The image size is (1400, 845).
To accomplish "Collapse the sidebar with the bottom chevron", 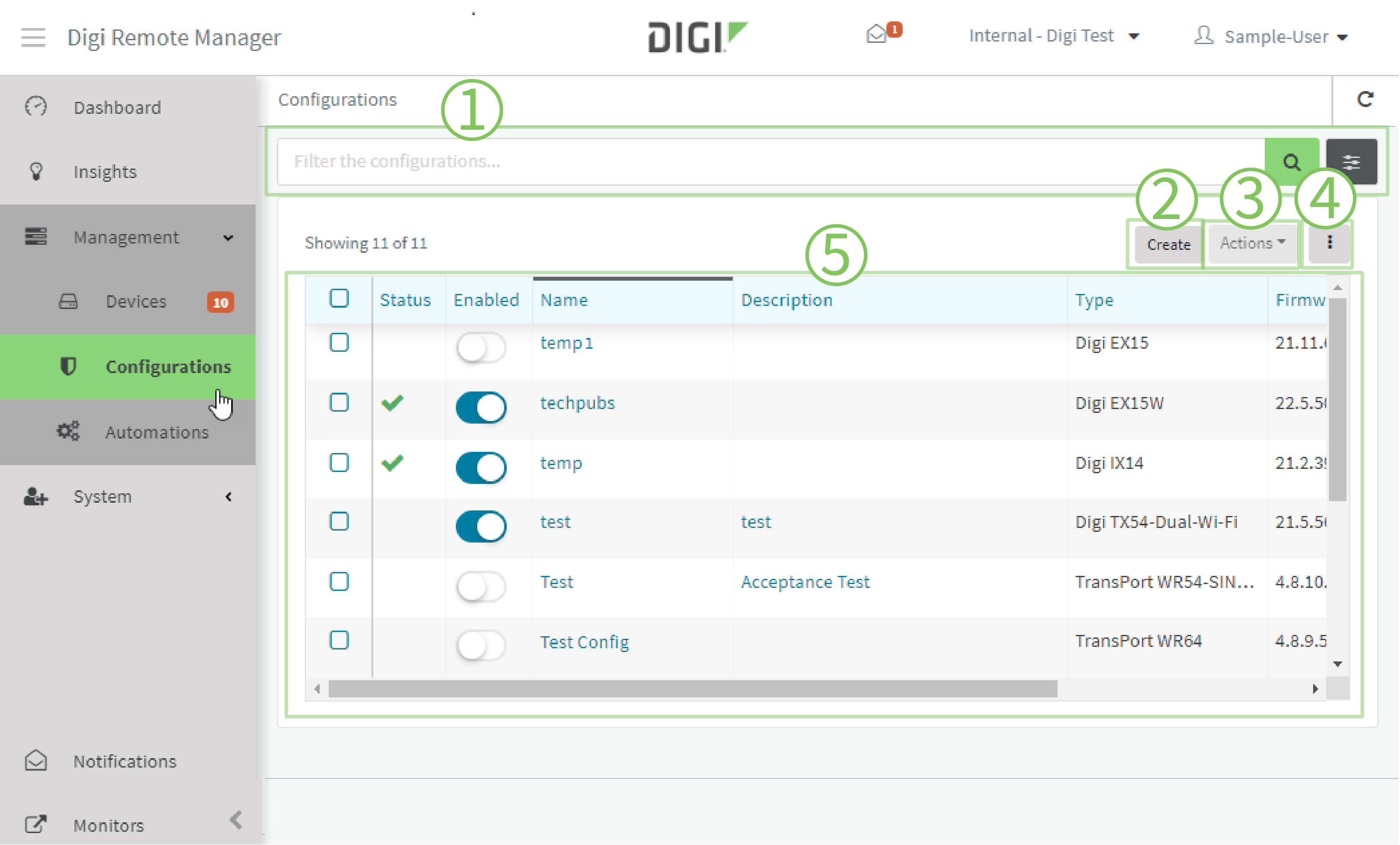I will point(236,820).
